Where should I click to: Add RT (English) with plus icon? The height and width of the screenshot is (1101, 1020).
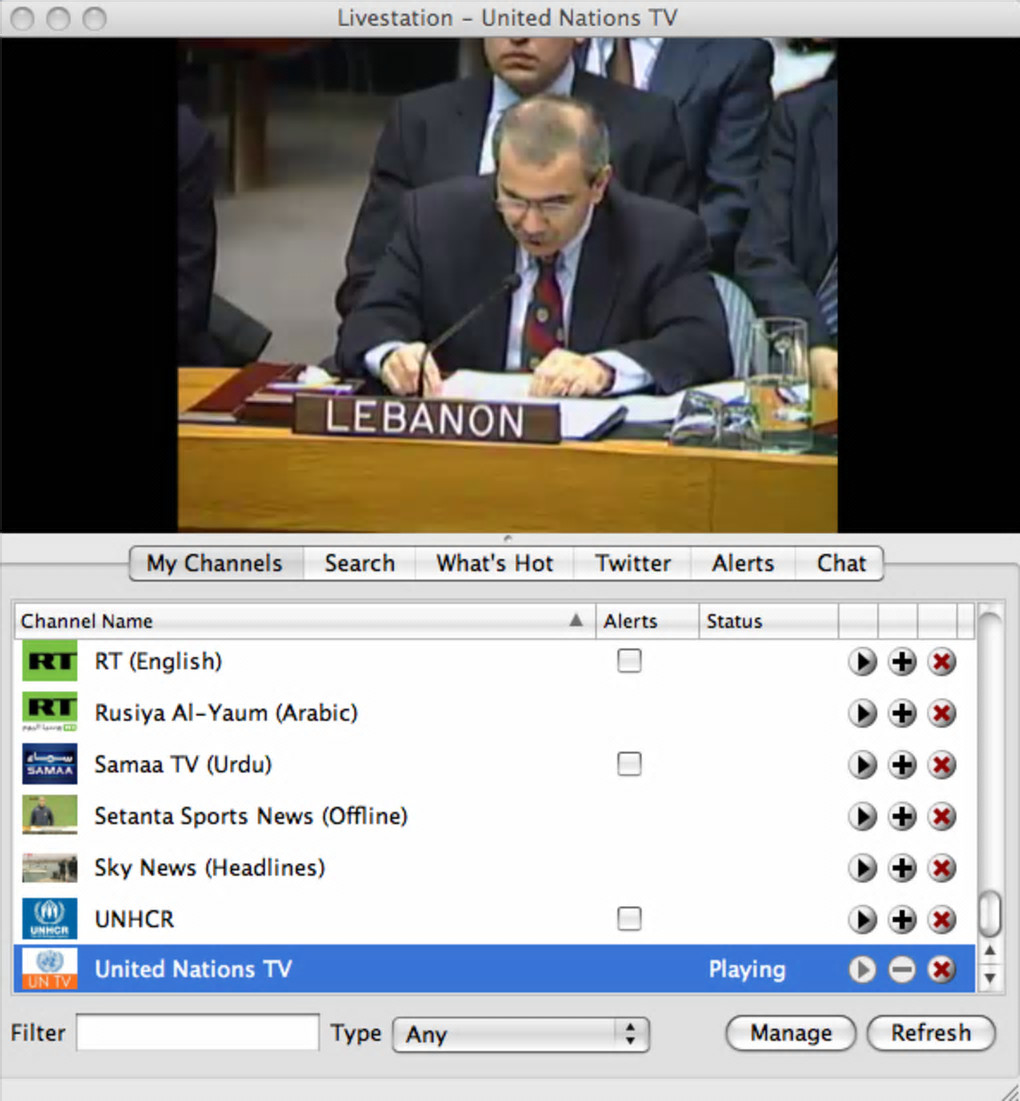point(902,661)
